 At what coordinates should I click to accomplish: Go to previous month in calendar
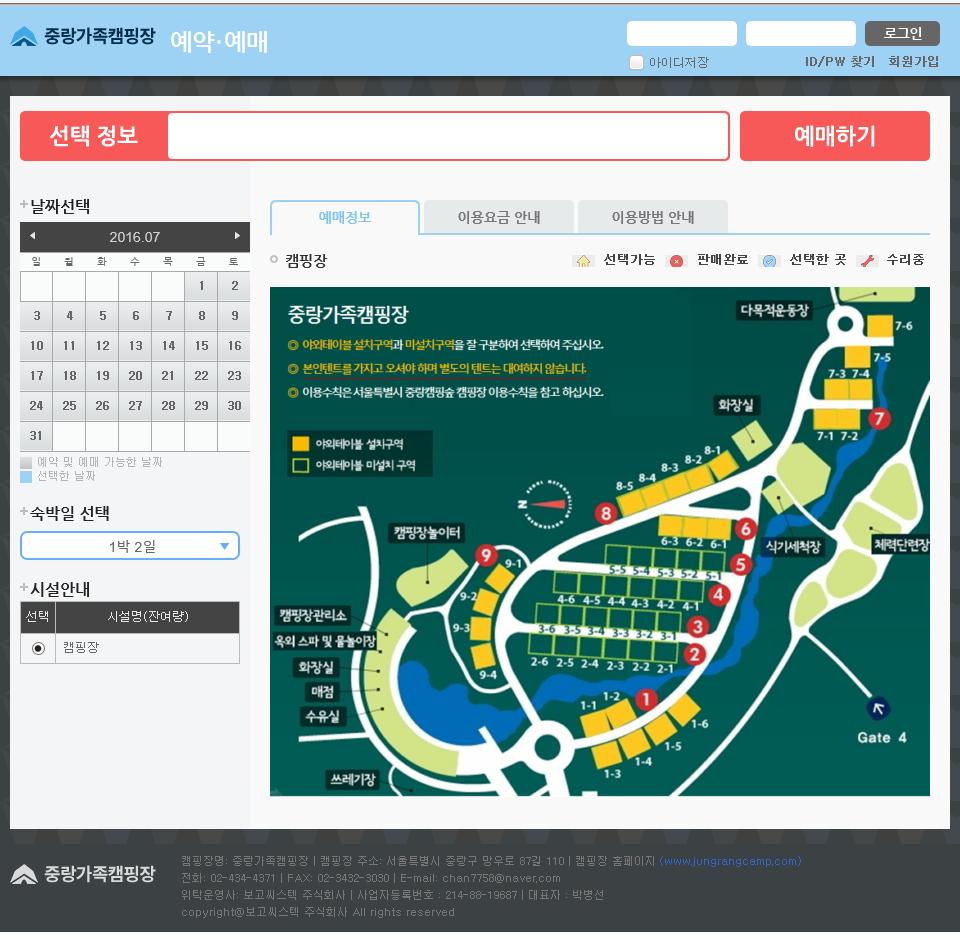point(33,236)
